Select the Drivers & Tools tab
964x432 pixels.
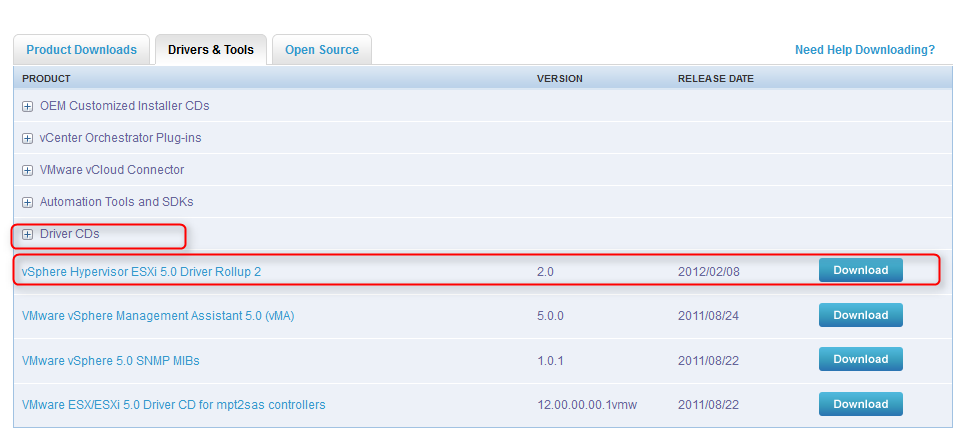coord(211,50)
